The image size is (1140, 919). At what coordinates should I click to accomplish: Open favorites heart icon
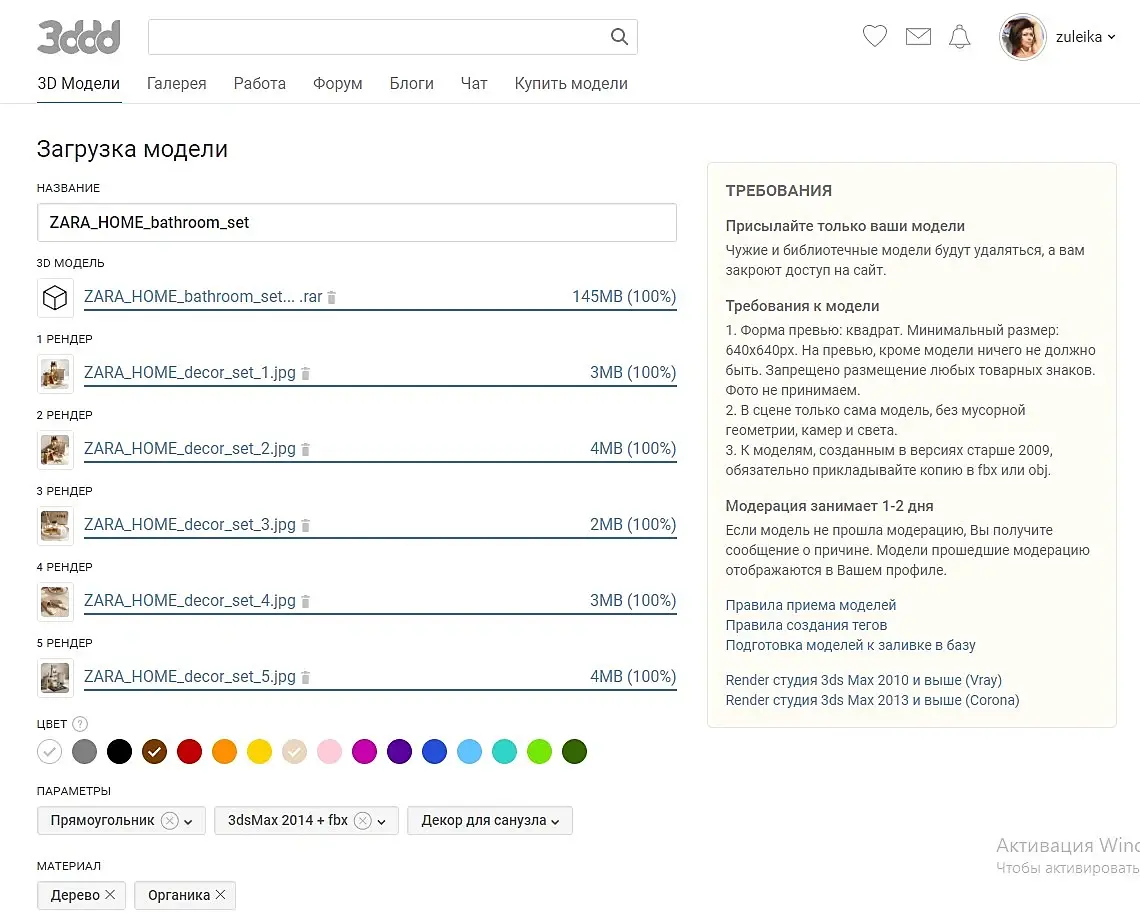(x=875, y=37)
